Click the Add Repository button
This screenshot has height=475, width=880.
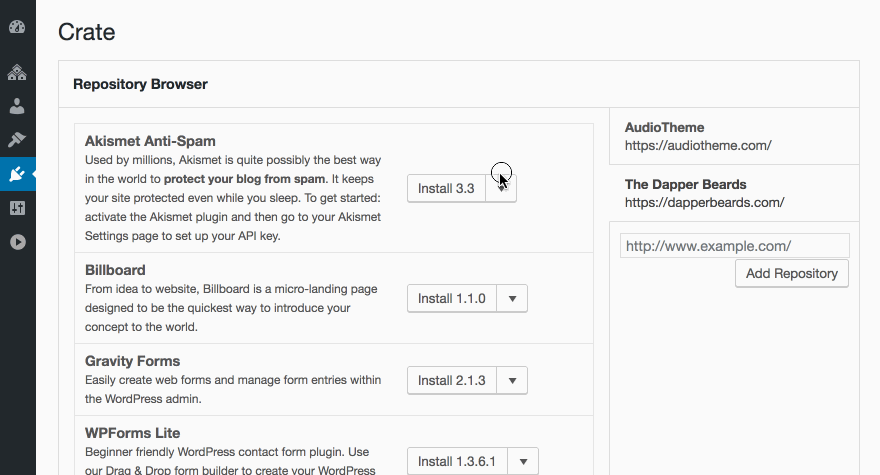(792, 273)
